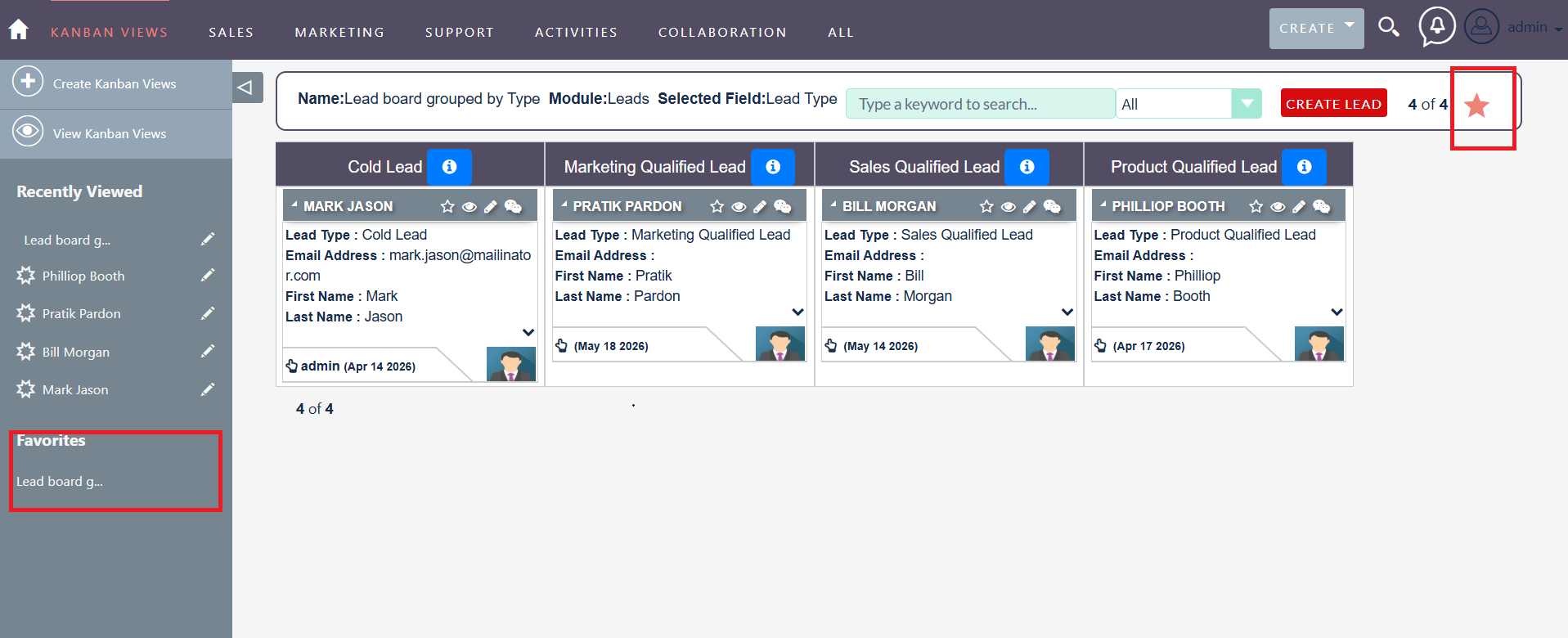
Task: Open Create Kanban Views link
Action: pyautogui.click(x=115, y=84)
